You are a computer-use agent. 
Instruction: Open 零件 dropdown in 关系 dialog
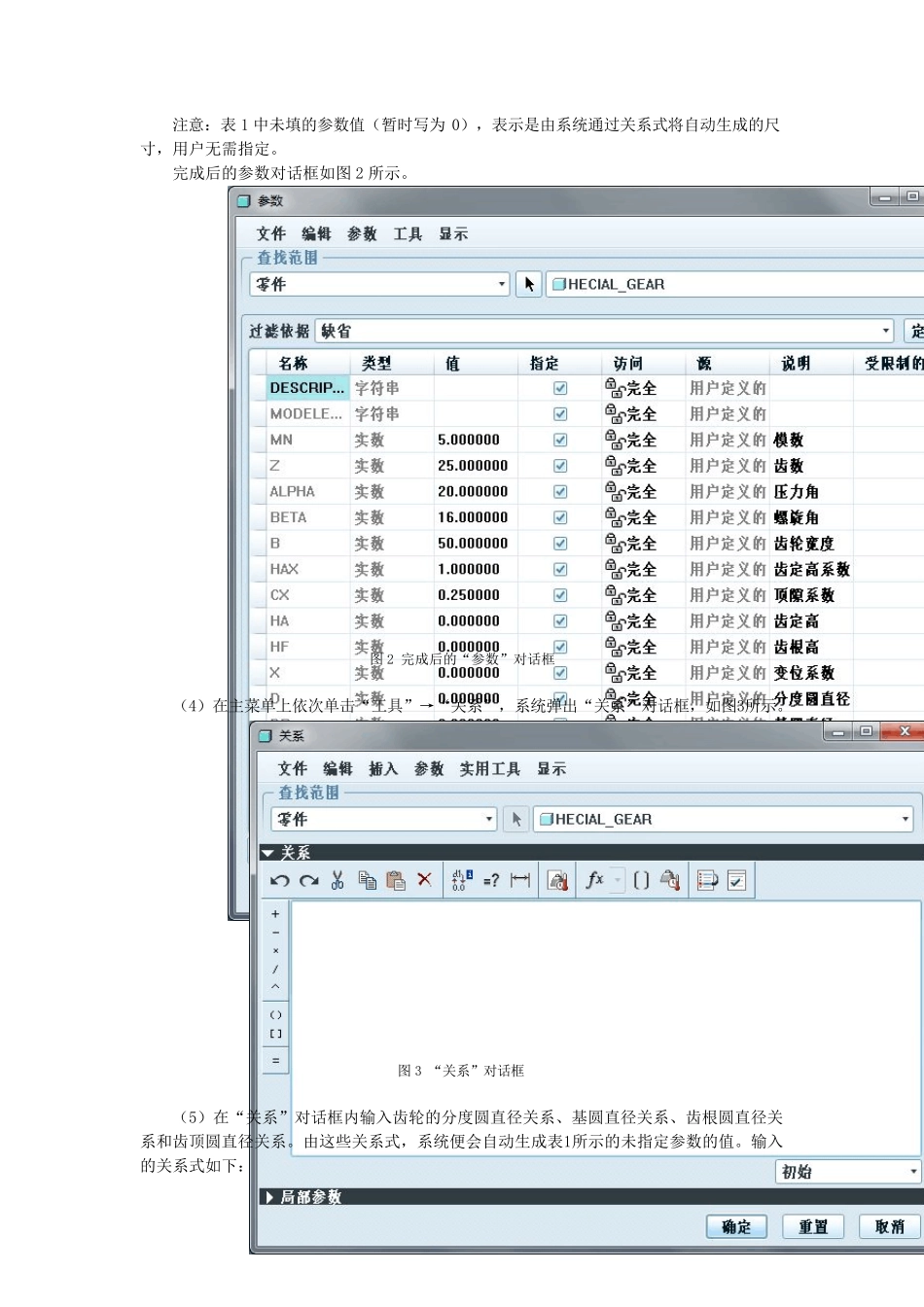pyautogui.click(x=489, y=819)
